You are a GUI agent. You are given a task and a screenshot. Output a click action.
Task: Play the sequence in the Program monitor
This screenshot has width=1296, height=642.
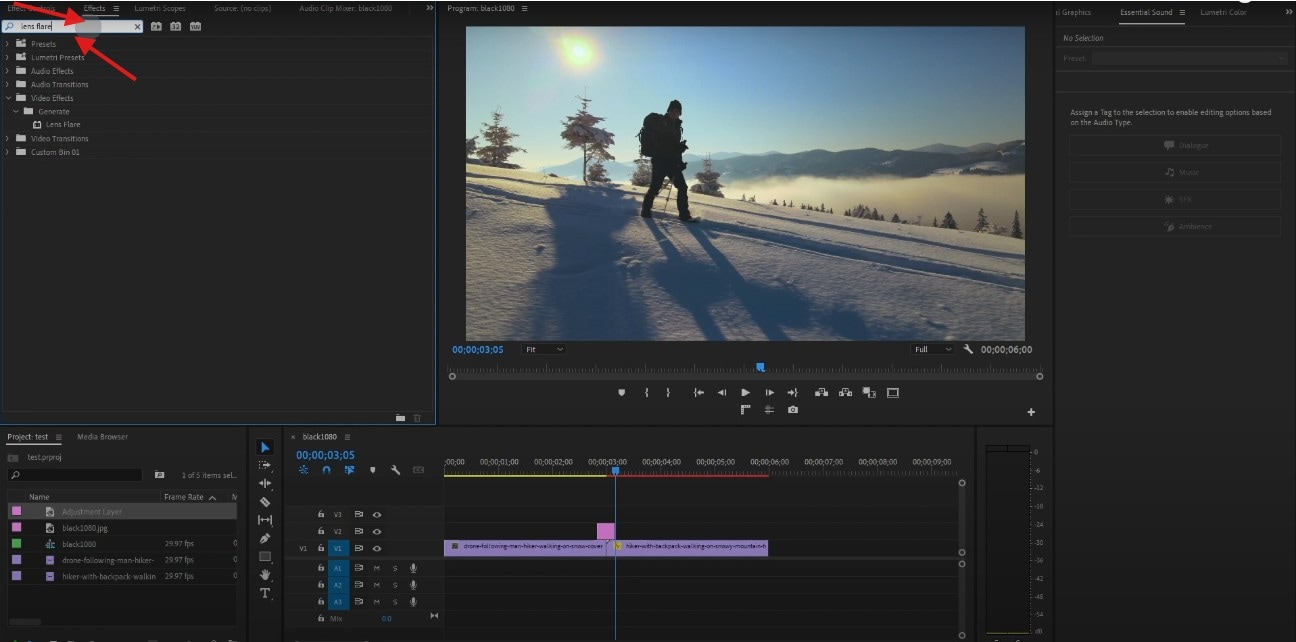(745, 392)
